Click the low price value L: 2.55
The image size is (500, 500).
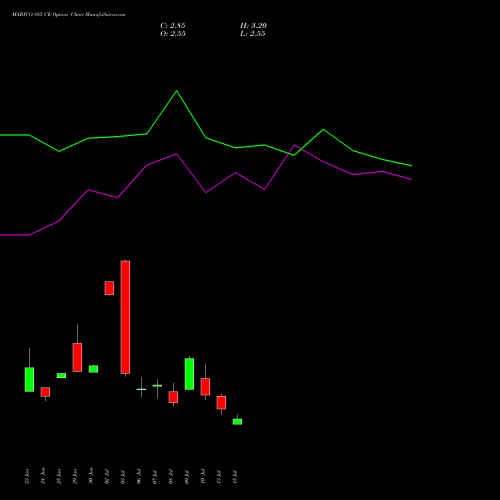(253, 34)
